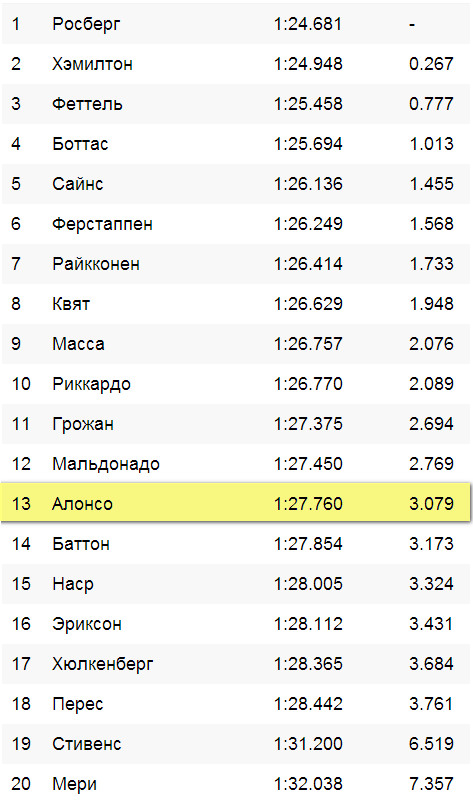Click driver name Хэмилтон
Image resolution: width=473 pixels, height=811 pixels.
(92, 64)
